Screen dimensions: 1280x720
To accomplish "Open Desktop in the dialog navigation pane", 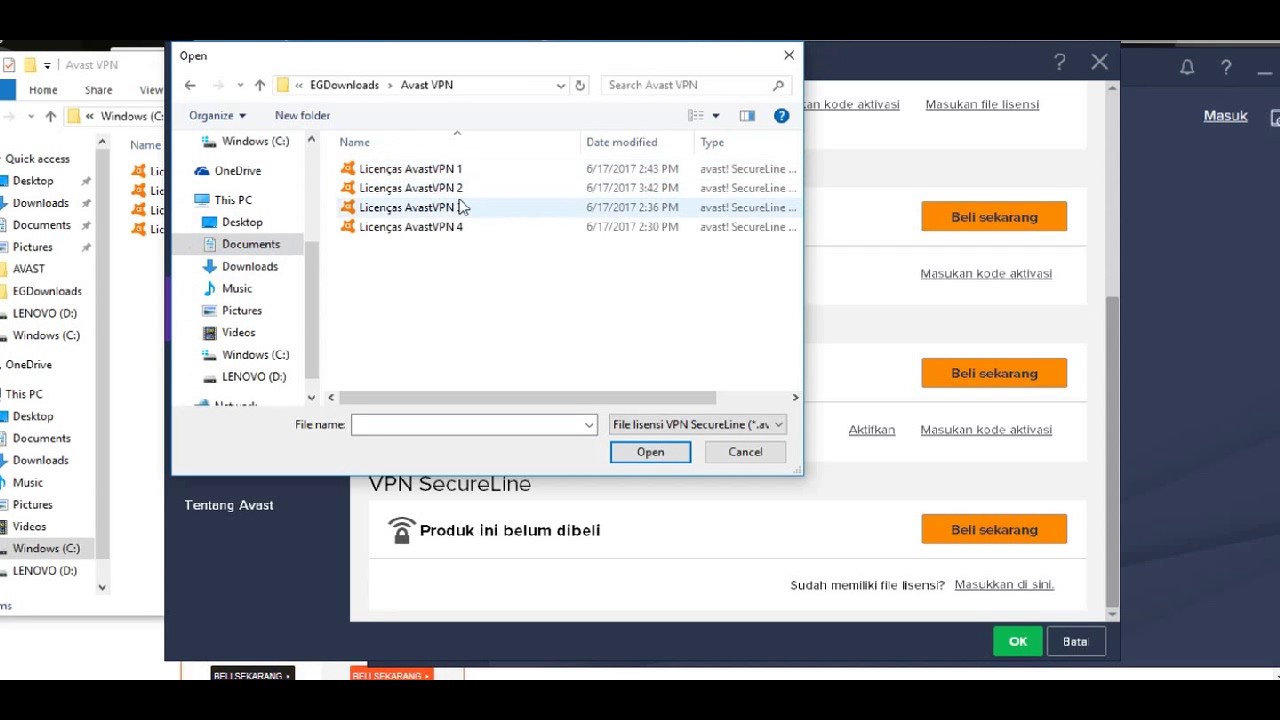I will tap(242, 222).
